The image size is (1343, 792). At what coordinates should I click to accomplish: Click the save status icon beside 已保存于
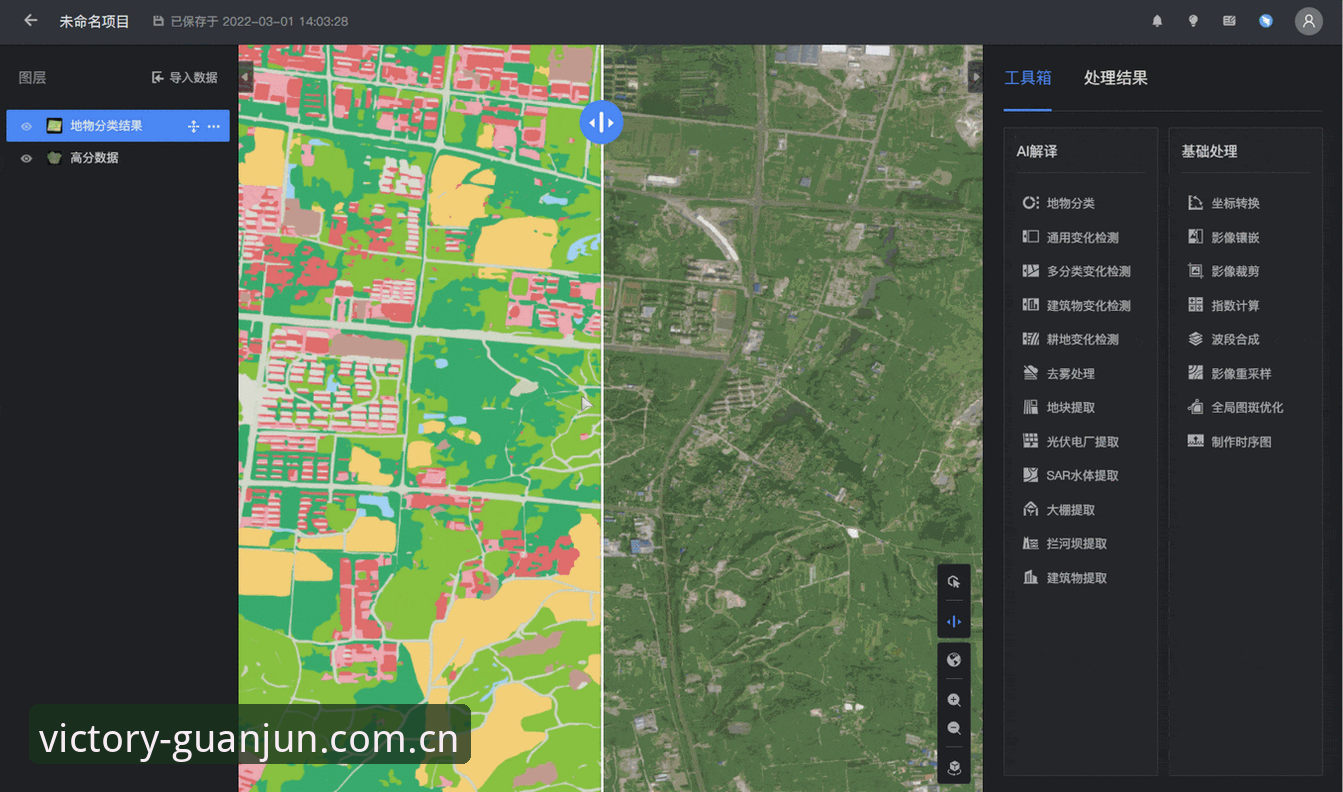158,21
